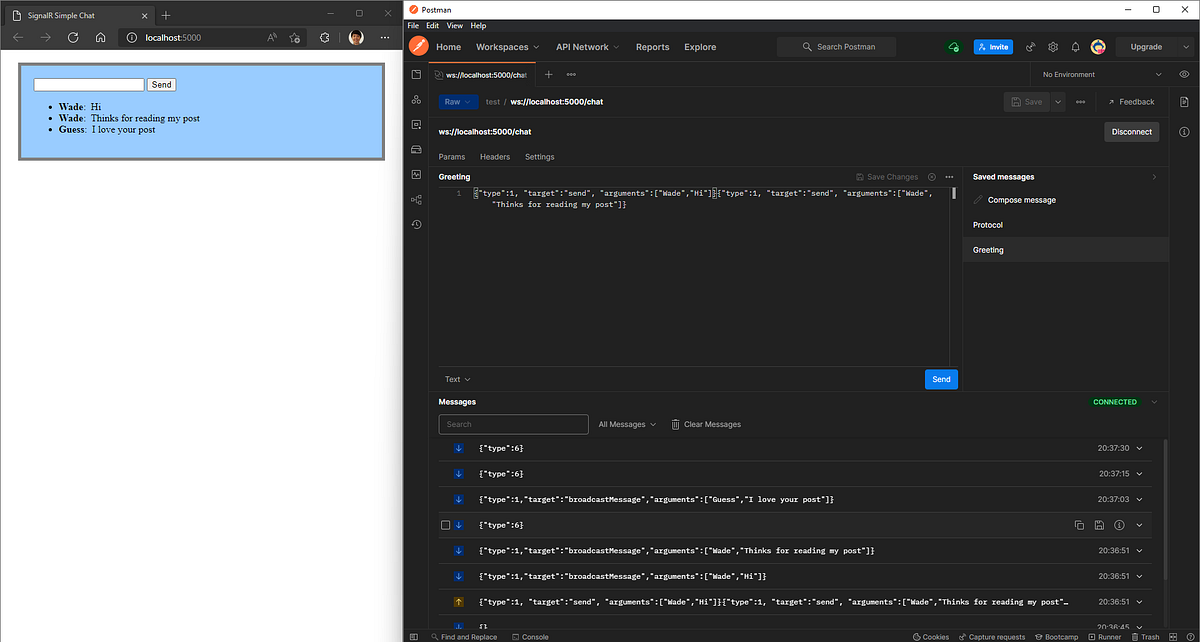Open the Collections sidebar icon in Postman
Viewport: 1200px width, 642px height.
click(x=416, y=75)
